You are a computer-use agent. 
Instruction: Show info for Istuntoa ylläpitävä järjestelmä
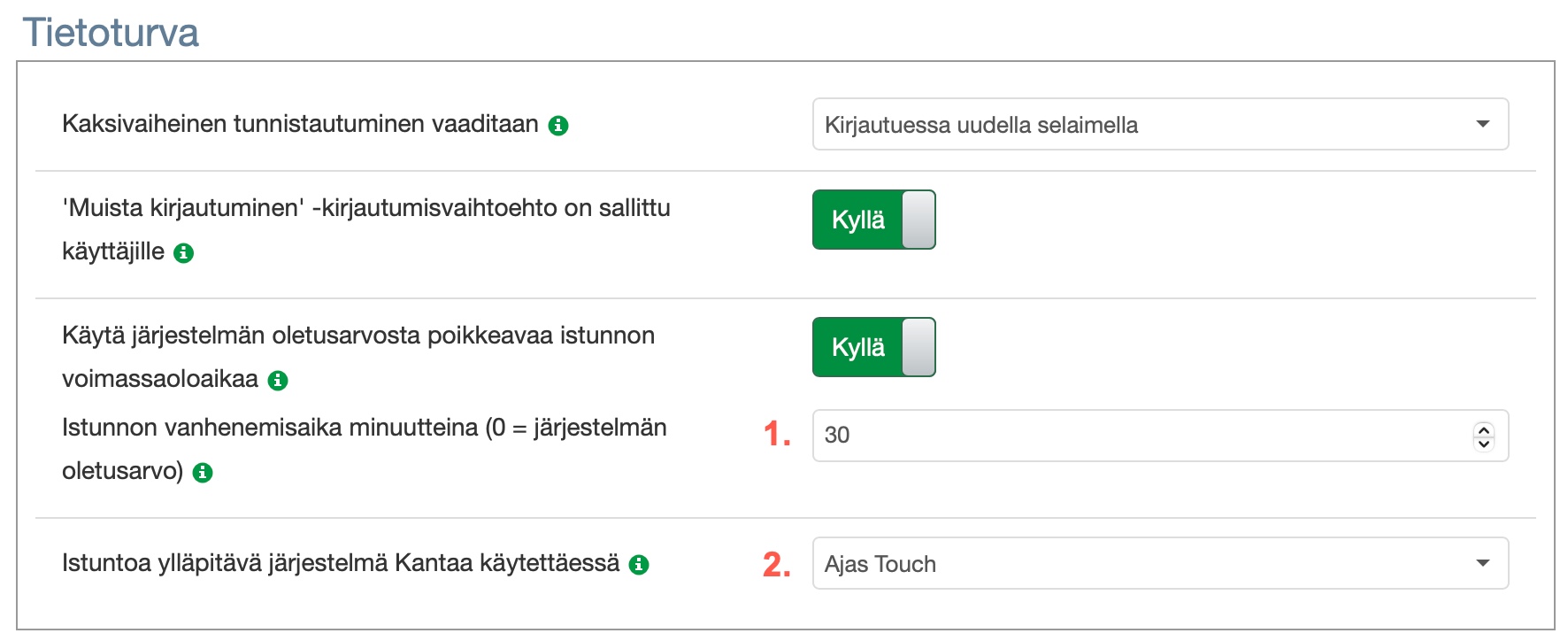[x=639, y=565]
